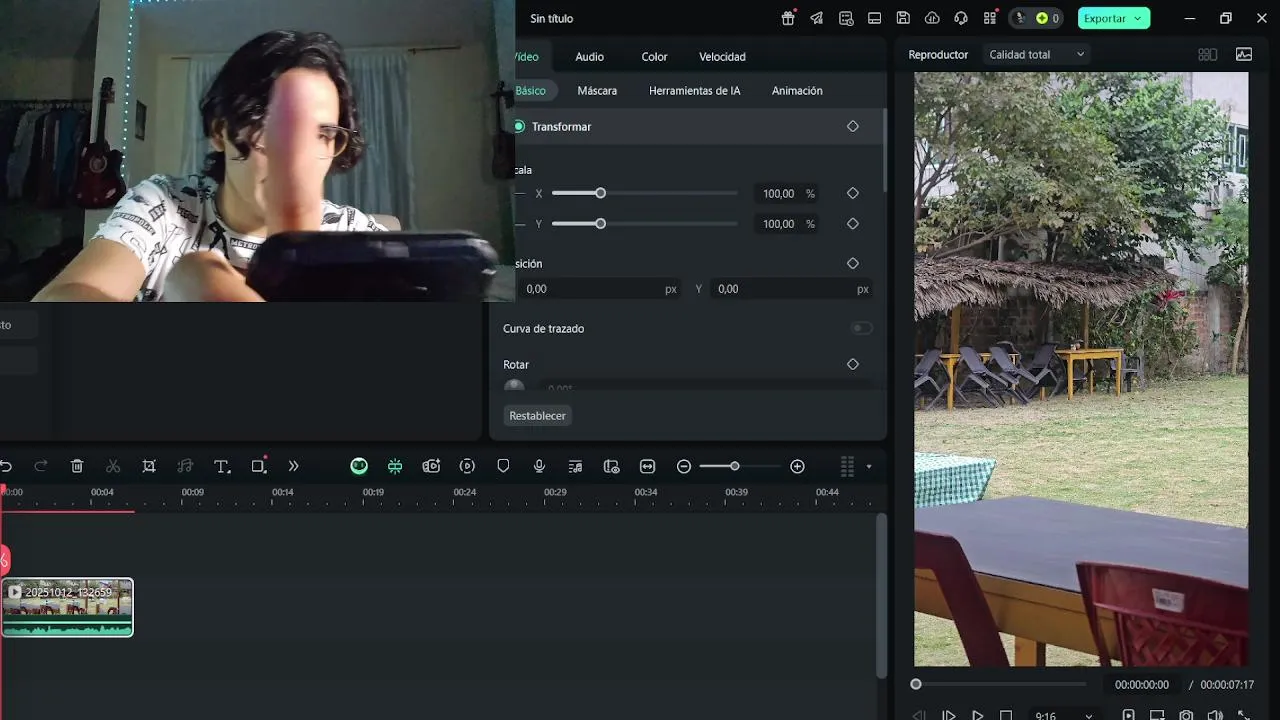The height and width of the screenshot is (720, 1280).
Task: Click the scale X value field 100,00
Action: click(778, 194)
